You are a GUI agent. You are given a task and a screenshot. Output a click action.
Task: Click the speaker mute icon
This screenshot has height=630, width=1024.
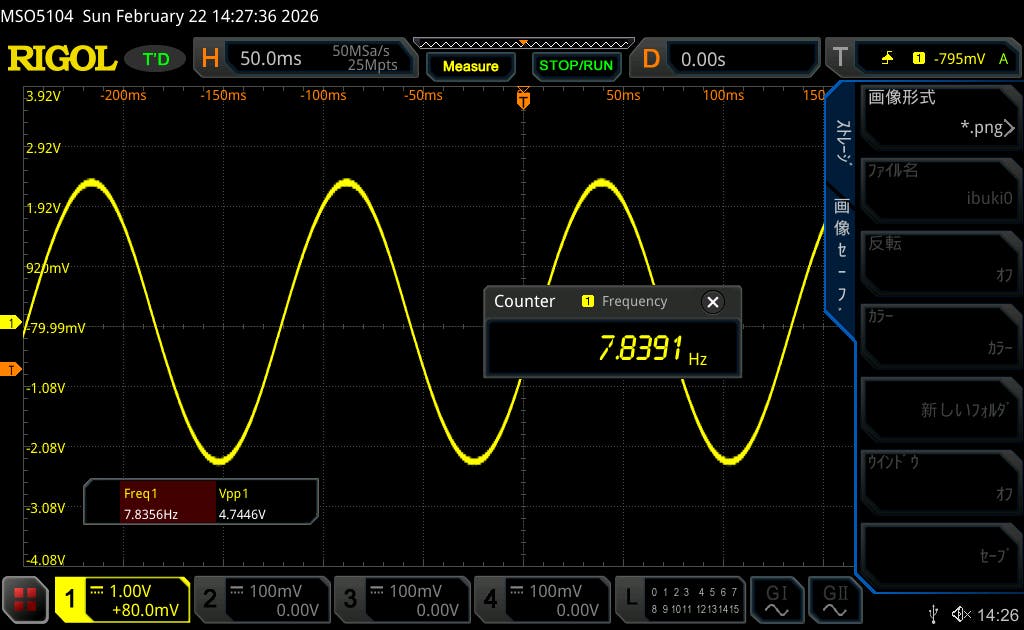(x=961, y=613)
